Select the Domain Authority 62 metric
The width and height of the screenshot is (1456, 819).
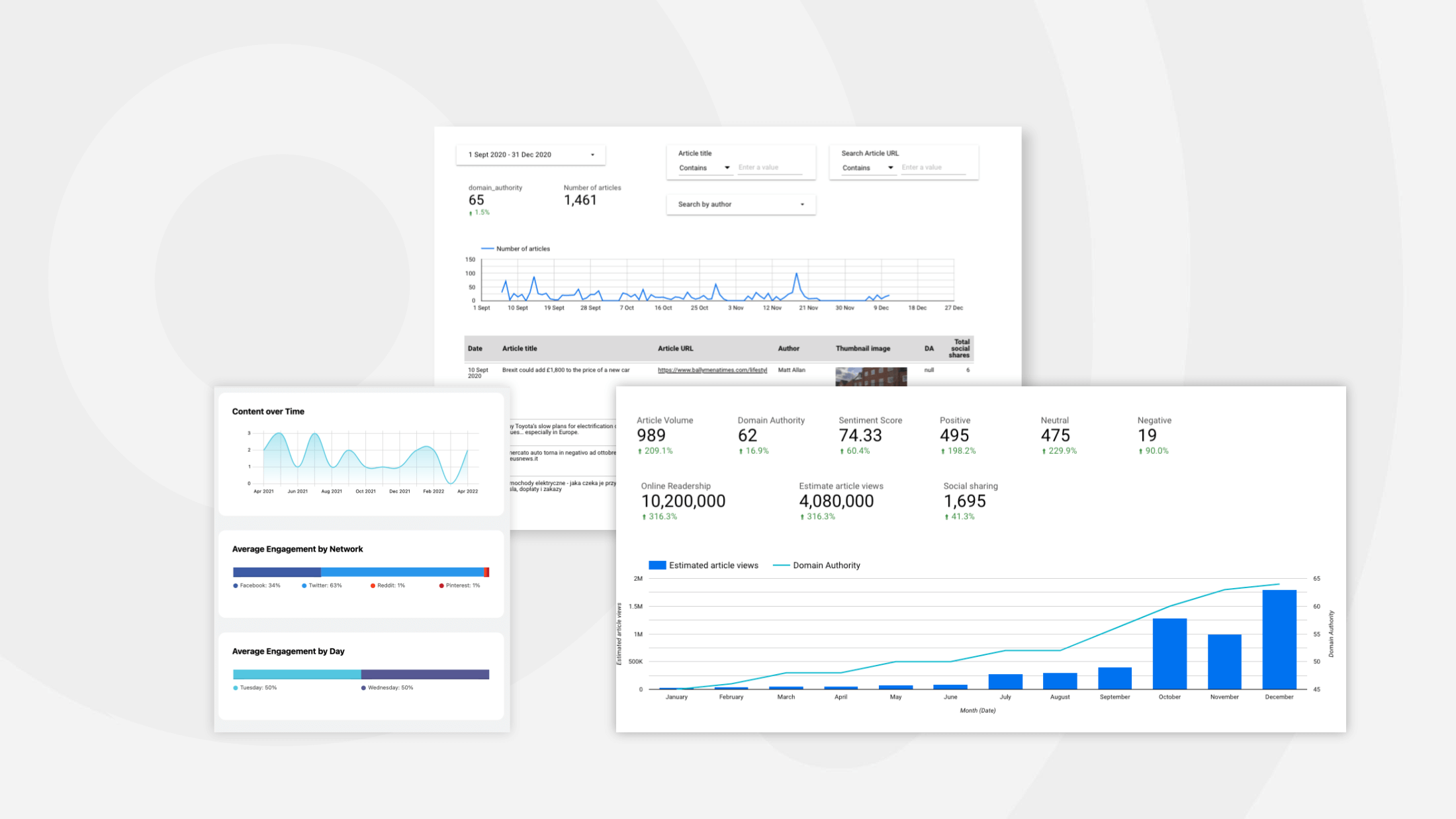pos(771,435)
